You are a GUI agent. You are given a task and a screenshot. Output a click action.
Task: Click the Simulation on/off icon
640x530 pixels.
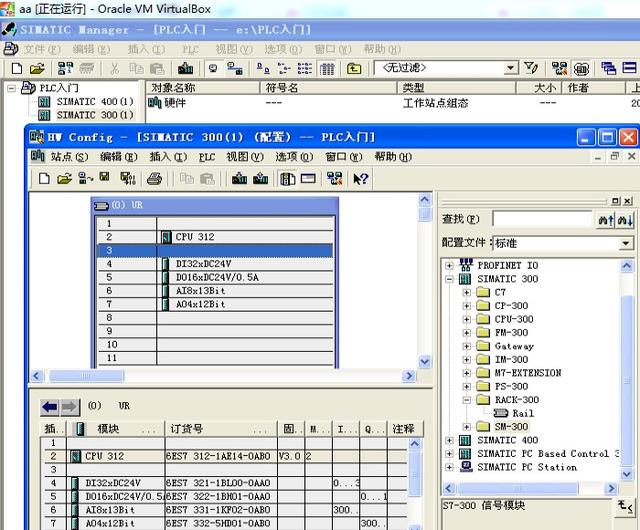[581, 69]
